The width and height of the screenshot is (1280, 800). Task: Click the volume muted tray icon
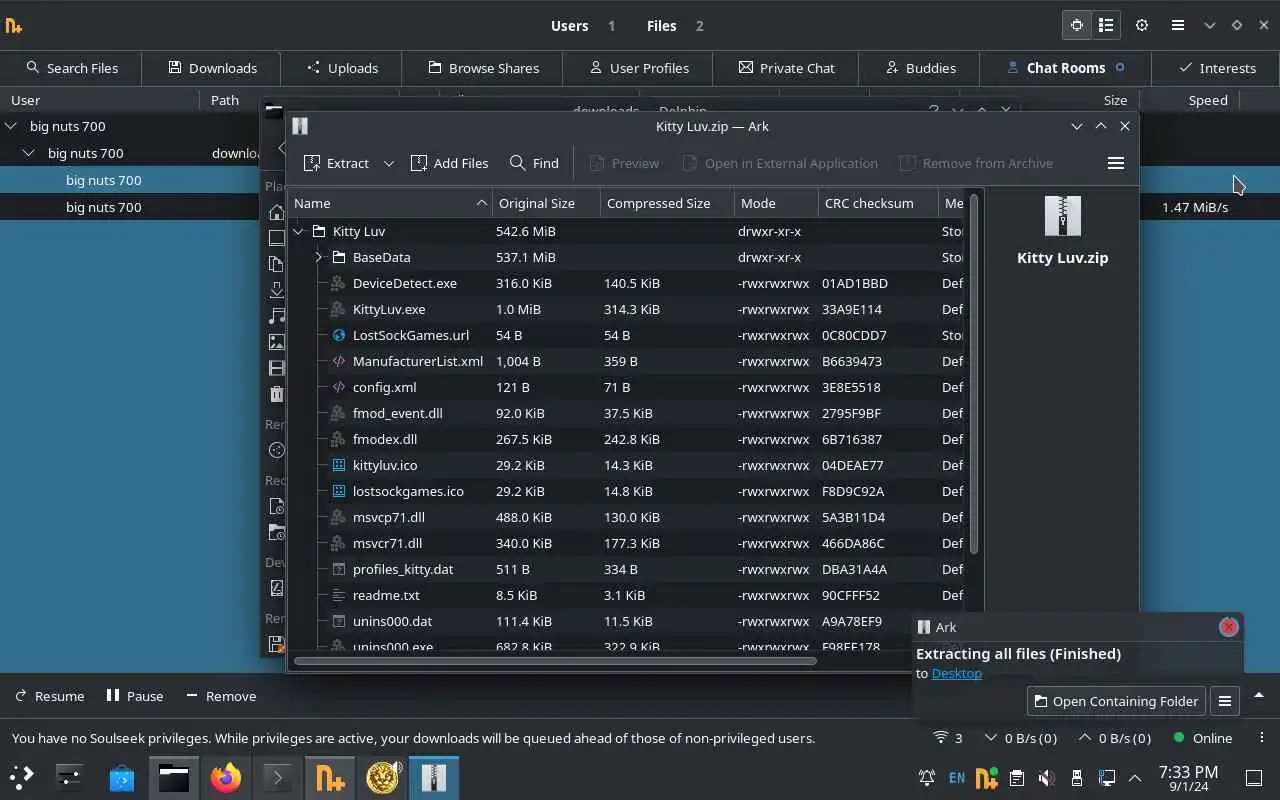coord(1046,777)
